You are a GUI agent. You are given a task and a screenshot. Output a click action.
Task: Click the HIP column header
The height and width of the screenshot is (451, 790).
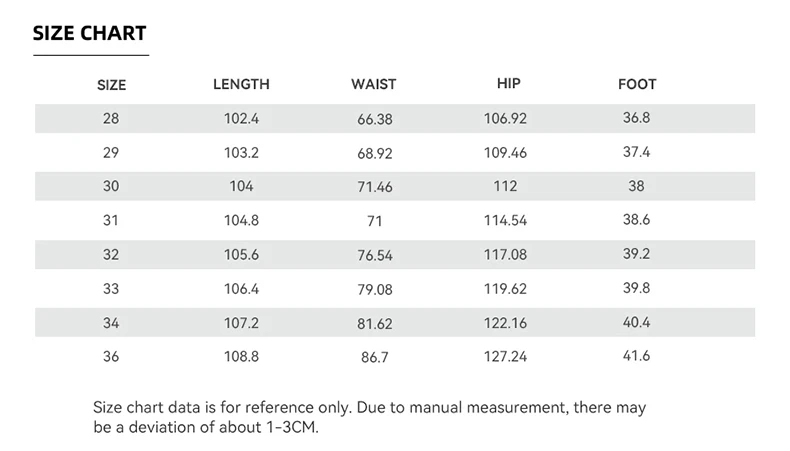(x=509, y=83)
